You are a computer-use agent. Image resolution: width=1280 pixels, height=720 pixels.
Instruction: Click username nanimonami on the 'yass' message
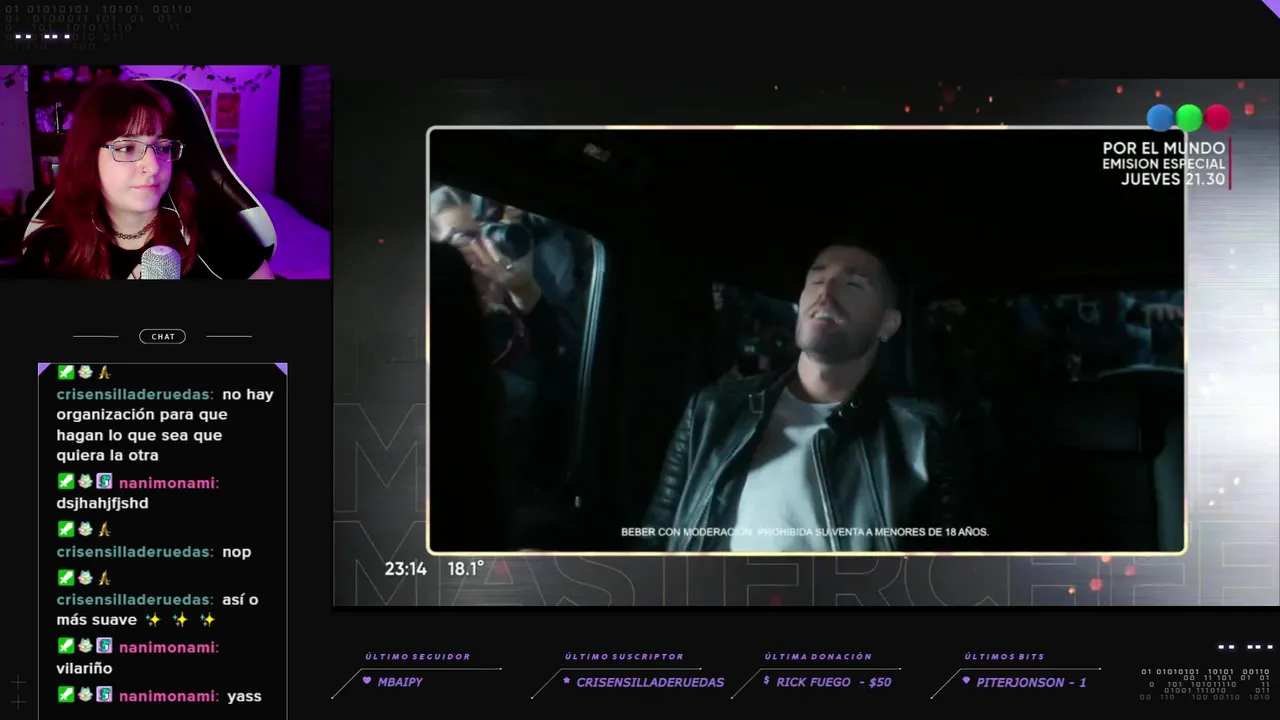[x=168, y=696]
